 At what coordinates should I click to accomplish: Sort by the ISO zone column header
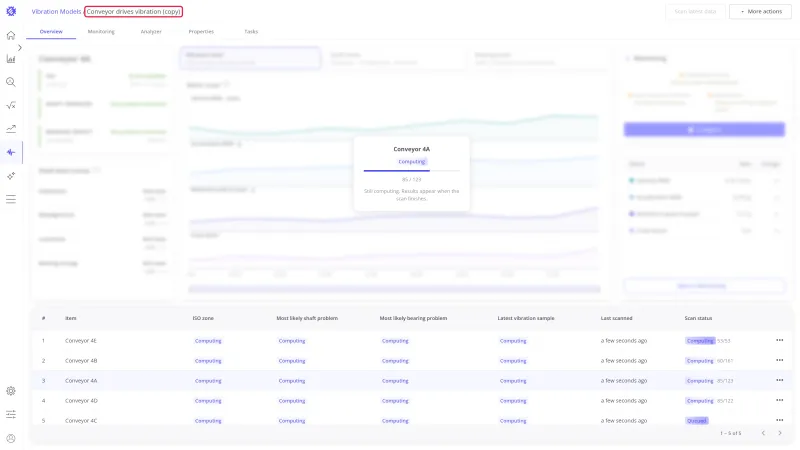[x=203, y=318]
